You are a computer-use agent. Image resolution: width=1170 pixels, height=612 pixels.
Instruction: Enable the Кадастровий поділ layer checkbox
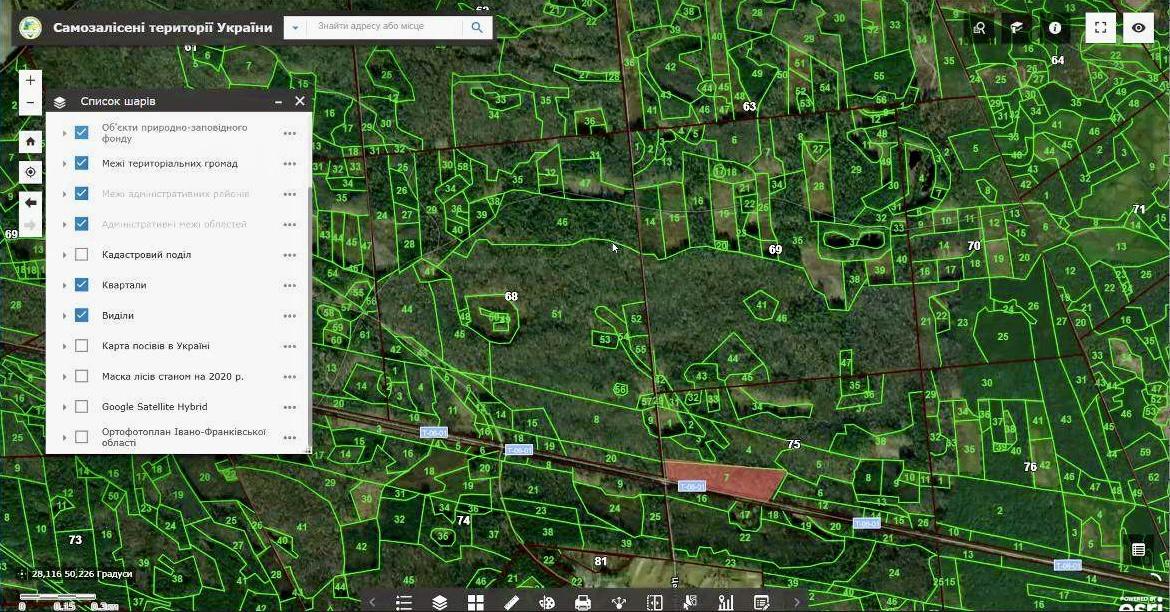tap(82, 255)
